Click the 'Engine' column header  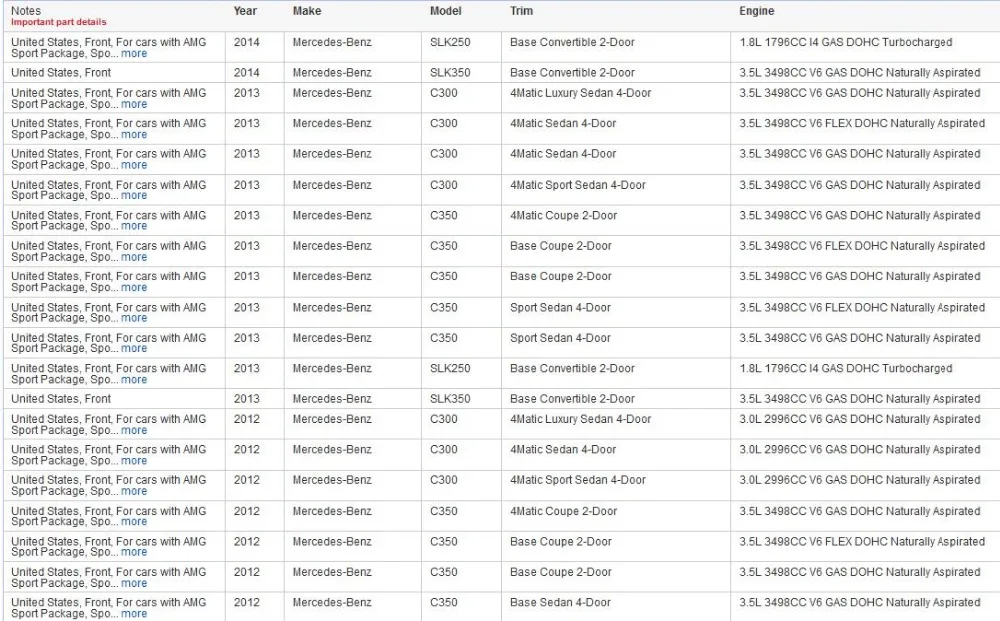click(756, 11)
